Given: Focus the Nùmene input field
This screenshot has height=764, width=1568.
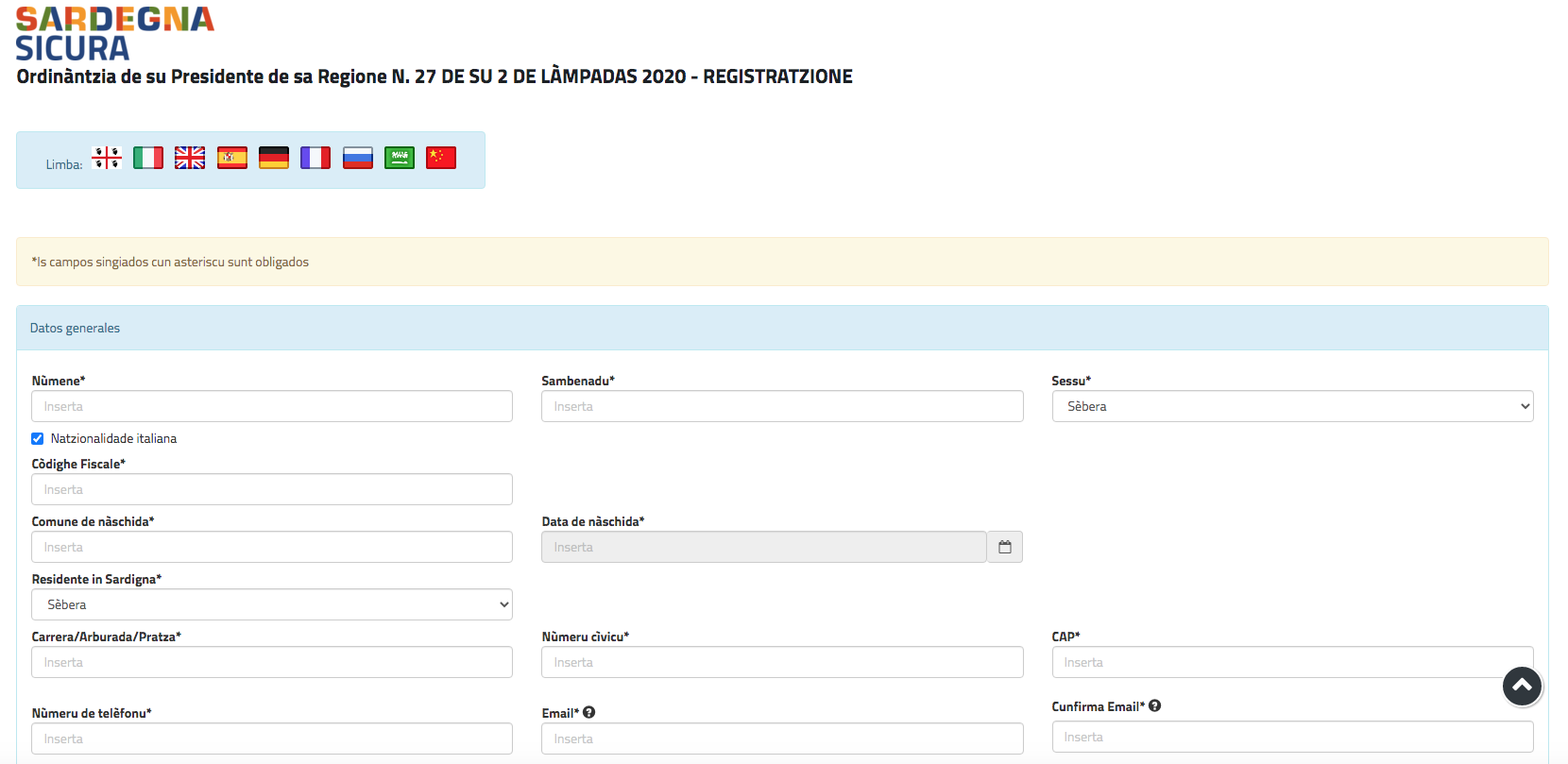Looking at the screenshot, I should tap(272, 407).
